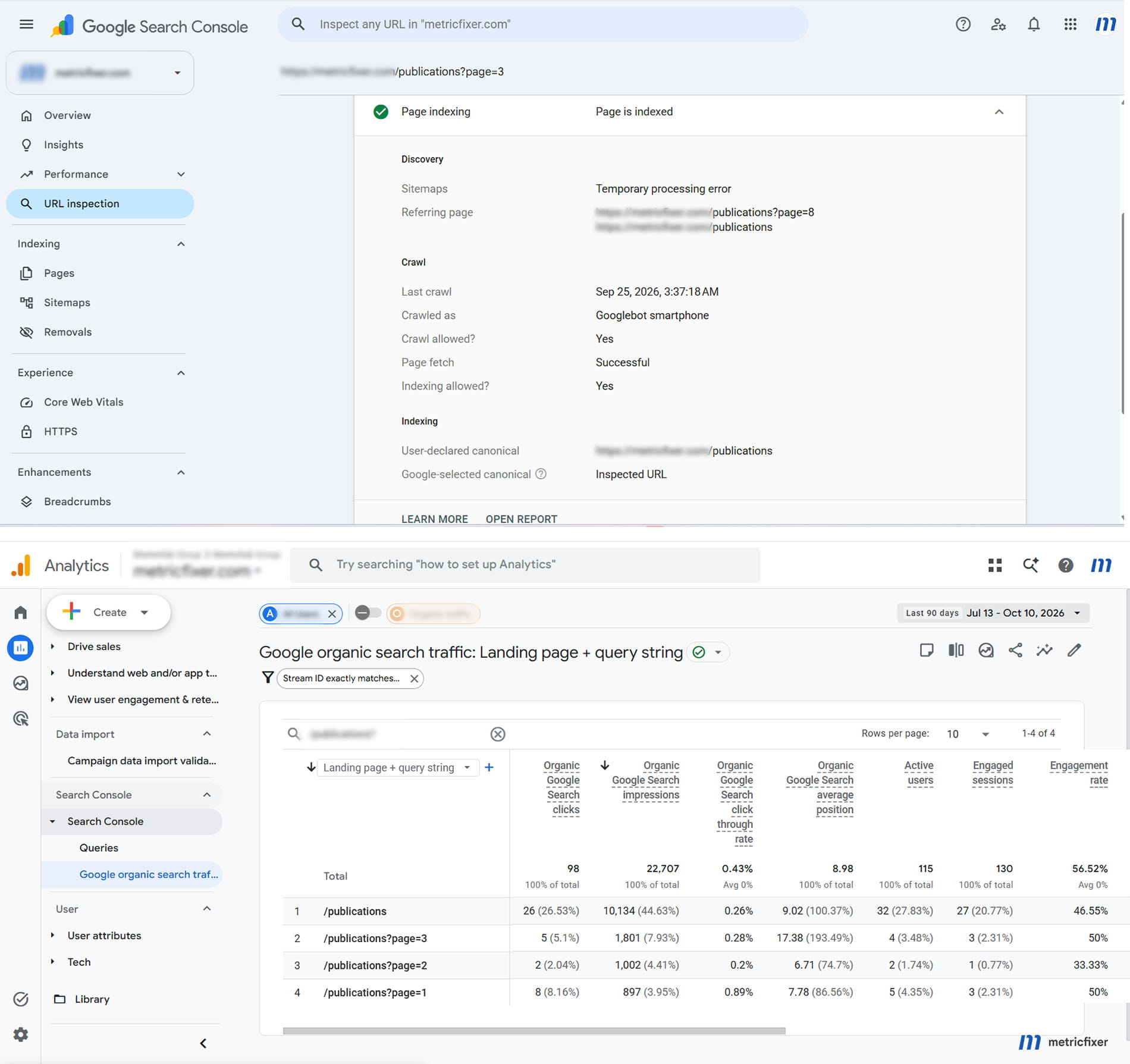Collapse the Analytics reports navigation panel
1130x1064 pixels.
coord(203,1043)
